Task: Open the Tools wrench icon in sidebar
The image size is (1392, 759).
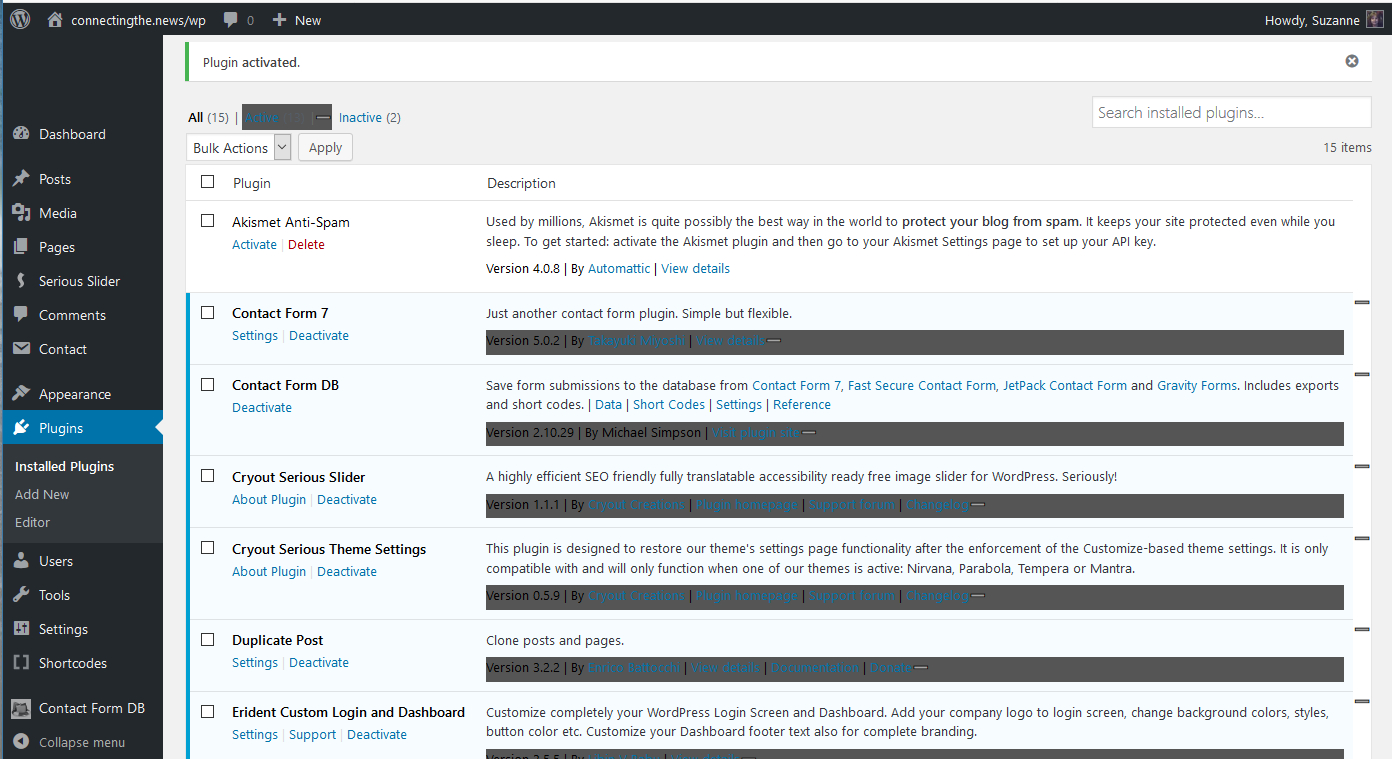Action: pyautogui.click(x=21, y=595)
